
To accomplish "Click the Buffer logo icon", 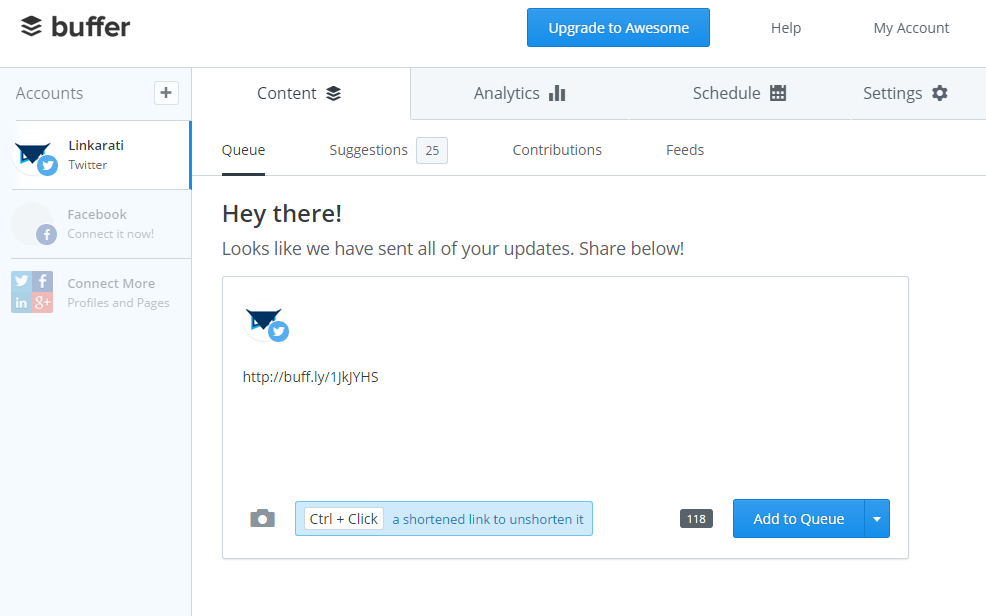I will click(x=32, y=27).
